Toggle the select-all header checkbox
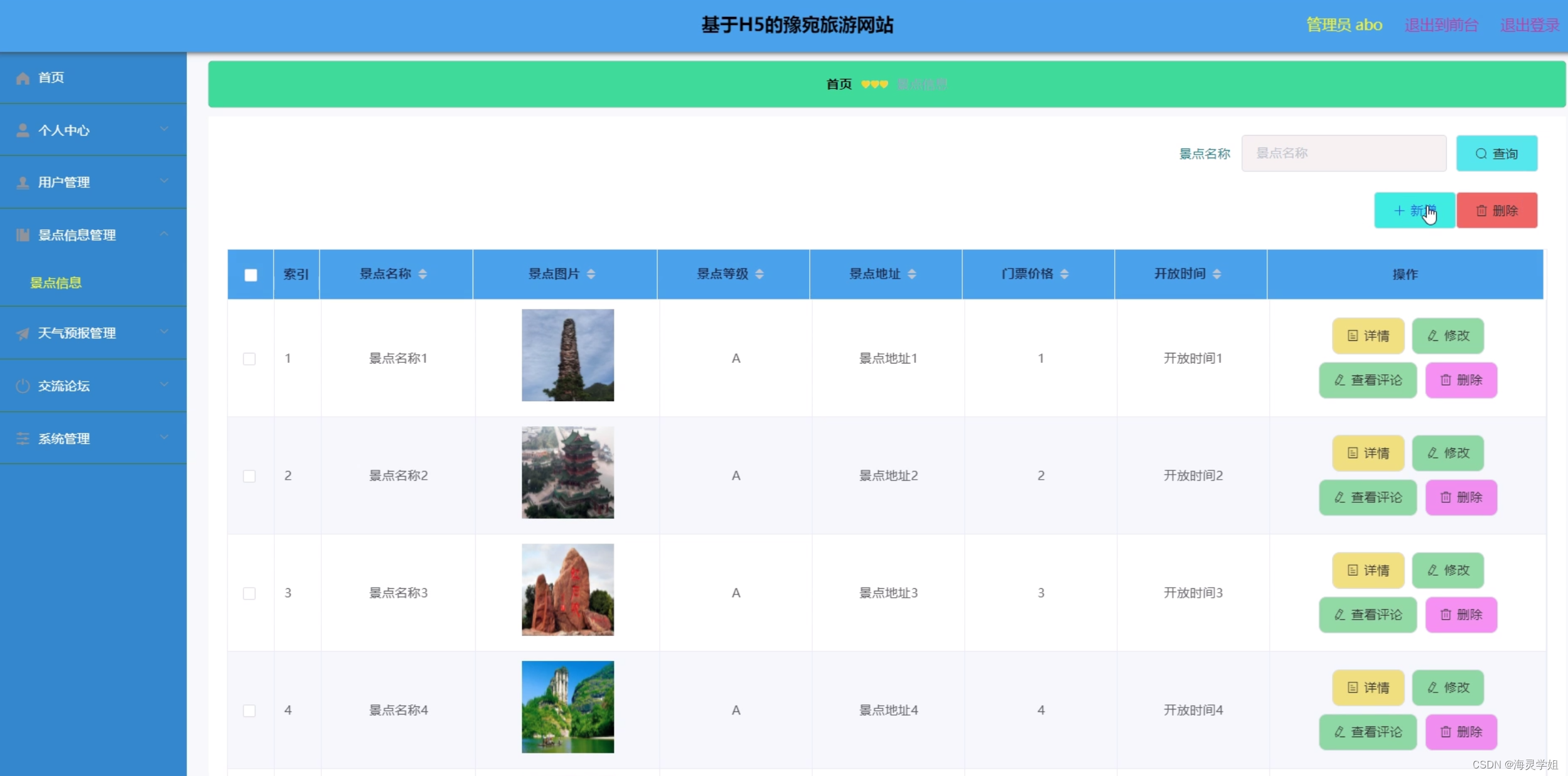Image resolution: width=1568 pixels, height=776 pixels. [250, 275]
